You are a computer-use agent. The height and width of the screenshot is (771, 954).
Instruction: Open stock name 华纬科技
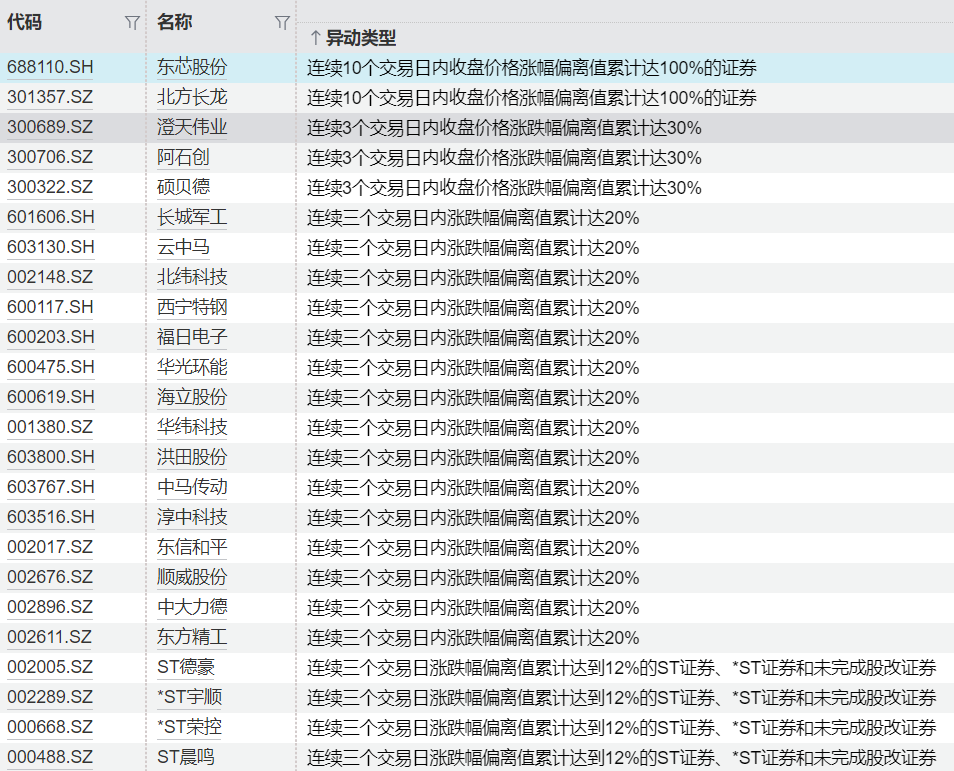[192, 427]
